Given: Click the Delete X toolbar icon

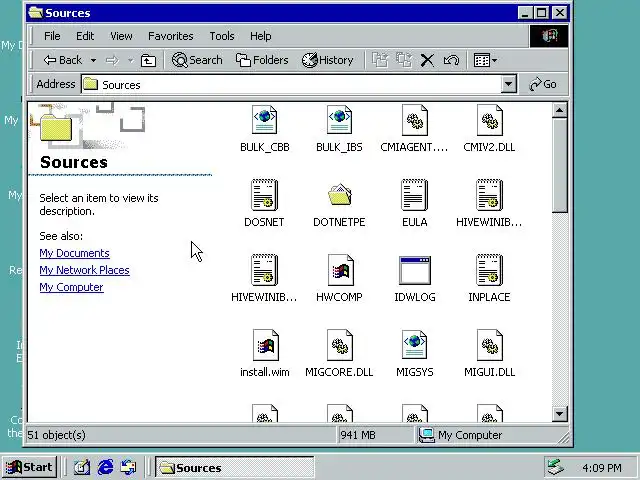Looking at the screenshot, I should click(427, 60).
